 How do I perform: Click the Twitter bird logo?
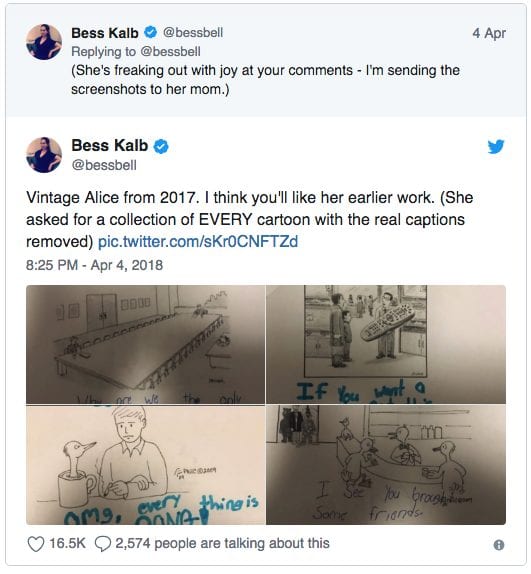496,146
